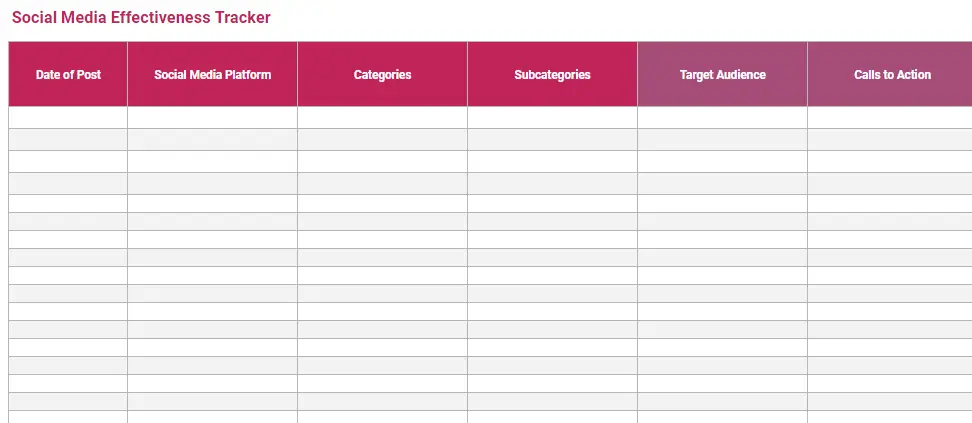Click the Social Media Effectiveness Tracker title
The image size is (972, 423).
point(141,18)
